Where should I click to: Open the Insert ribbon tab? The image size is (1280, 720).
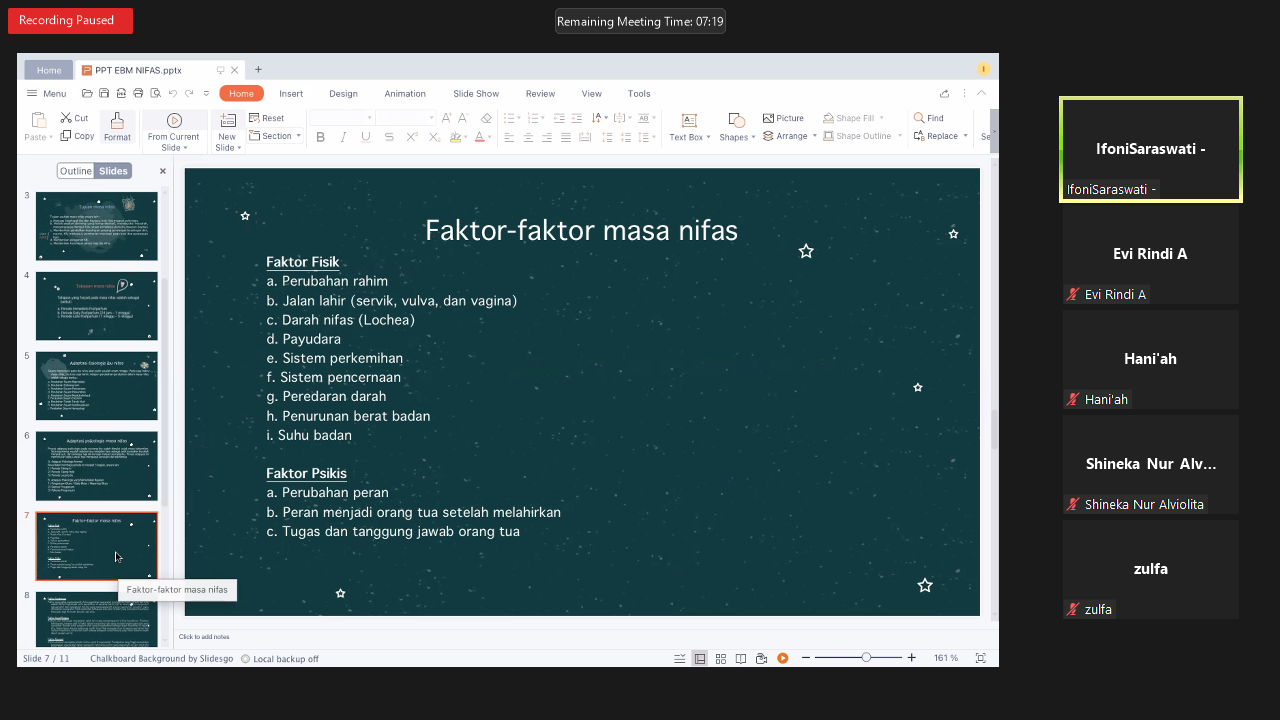point(291,94)
